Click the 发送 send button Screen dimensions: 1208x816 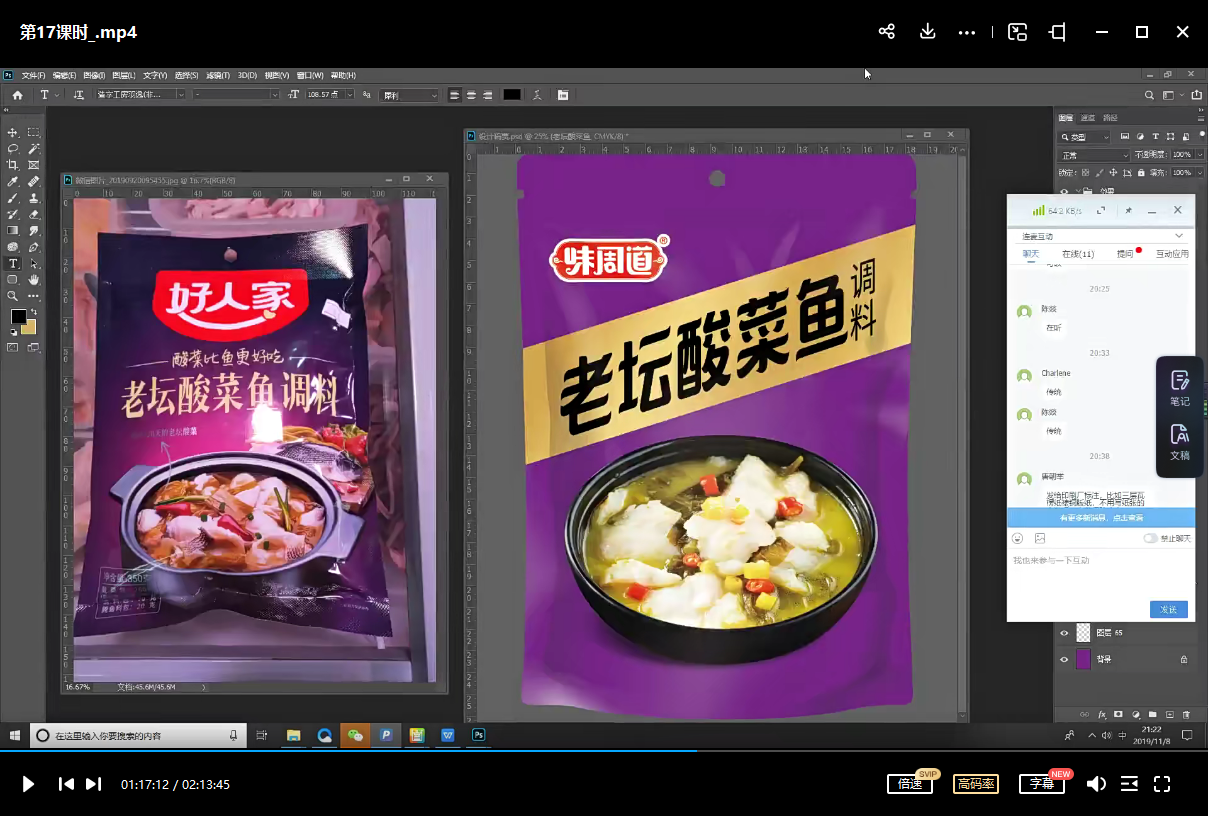coord(1169,609)
